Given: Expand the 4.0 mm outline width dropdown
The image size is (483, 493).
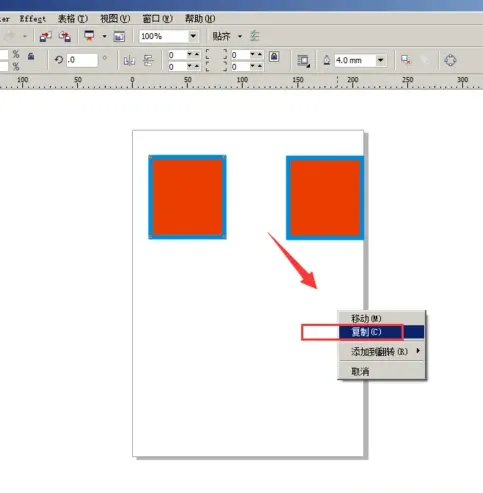Looking at the screenshot, I should point(381,60).
